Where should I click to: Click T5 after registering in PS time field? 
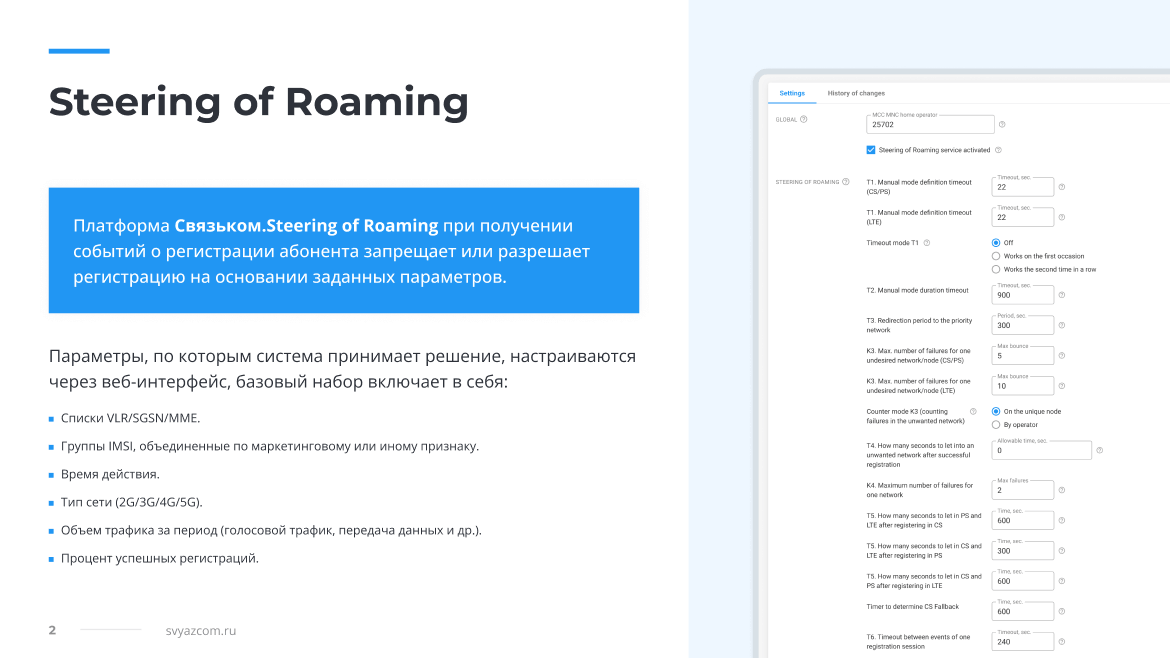tap(1023, 551)
